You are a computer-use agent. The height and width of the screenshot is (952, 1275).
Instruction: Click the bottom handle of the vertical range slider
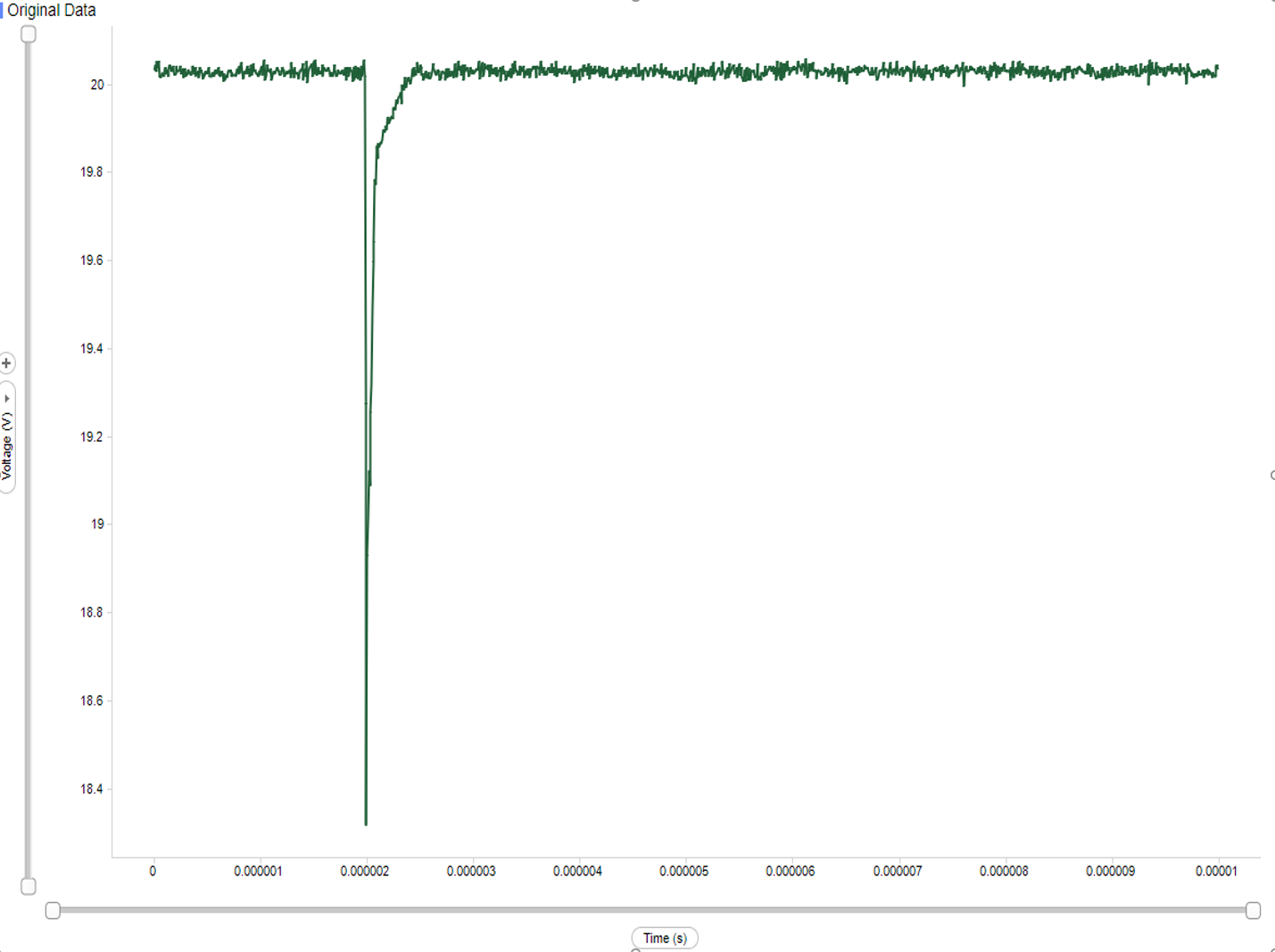(29, 886)
